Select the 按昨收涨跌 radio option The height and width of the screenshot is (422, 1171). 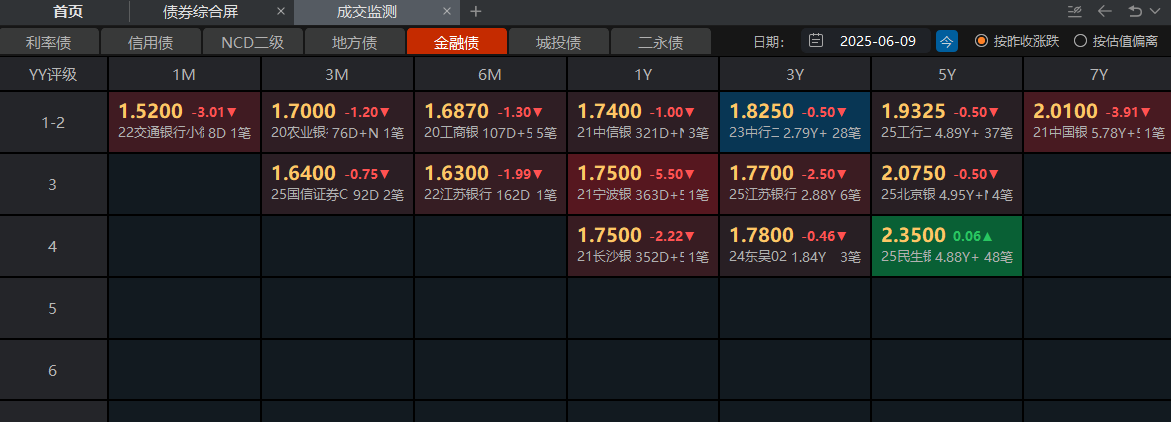tap(1017, 41)
